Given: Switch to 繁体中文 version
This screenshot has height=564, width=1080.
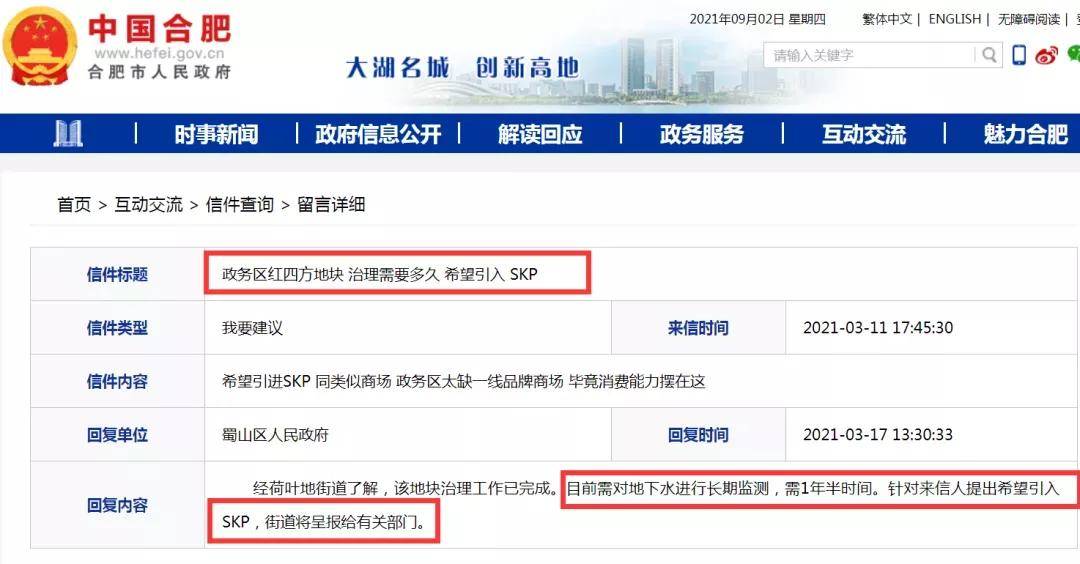Looking at the screenshot, I should click(887, 19).
